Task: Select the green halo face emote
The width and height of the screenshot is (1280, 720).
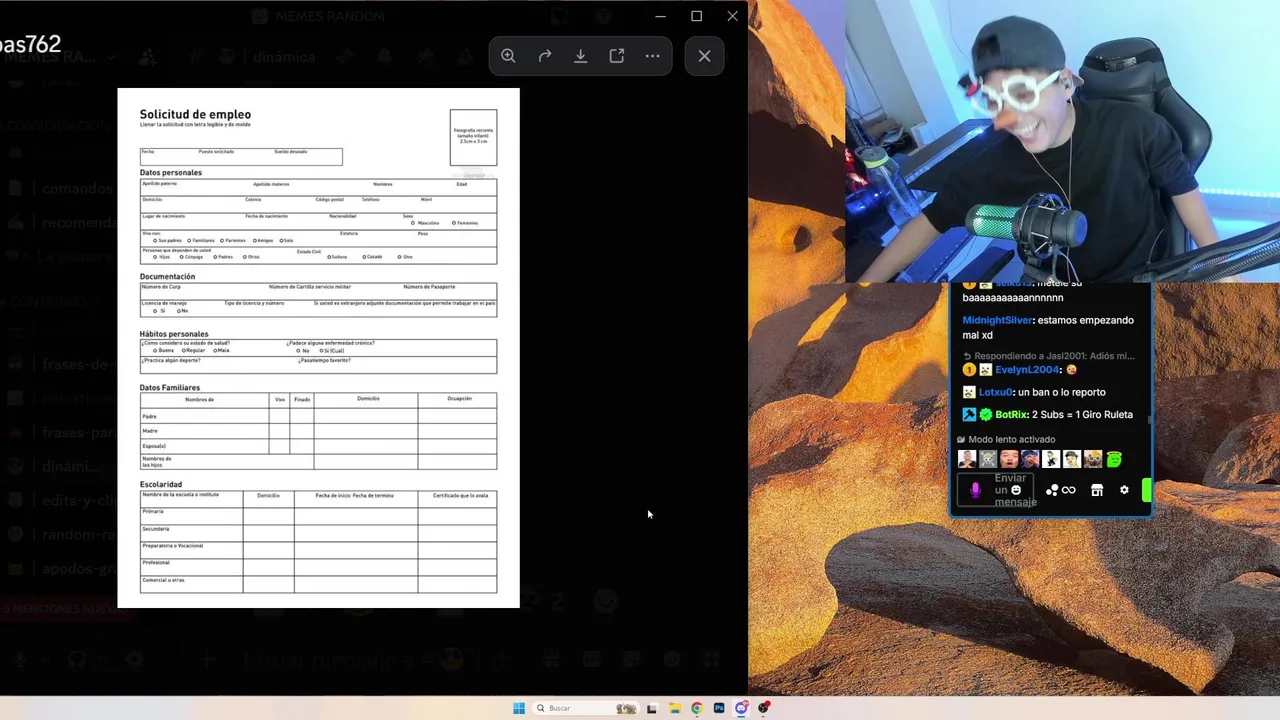Action: coord(1114,459)
